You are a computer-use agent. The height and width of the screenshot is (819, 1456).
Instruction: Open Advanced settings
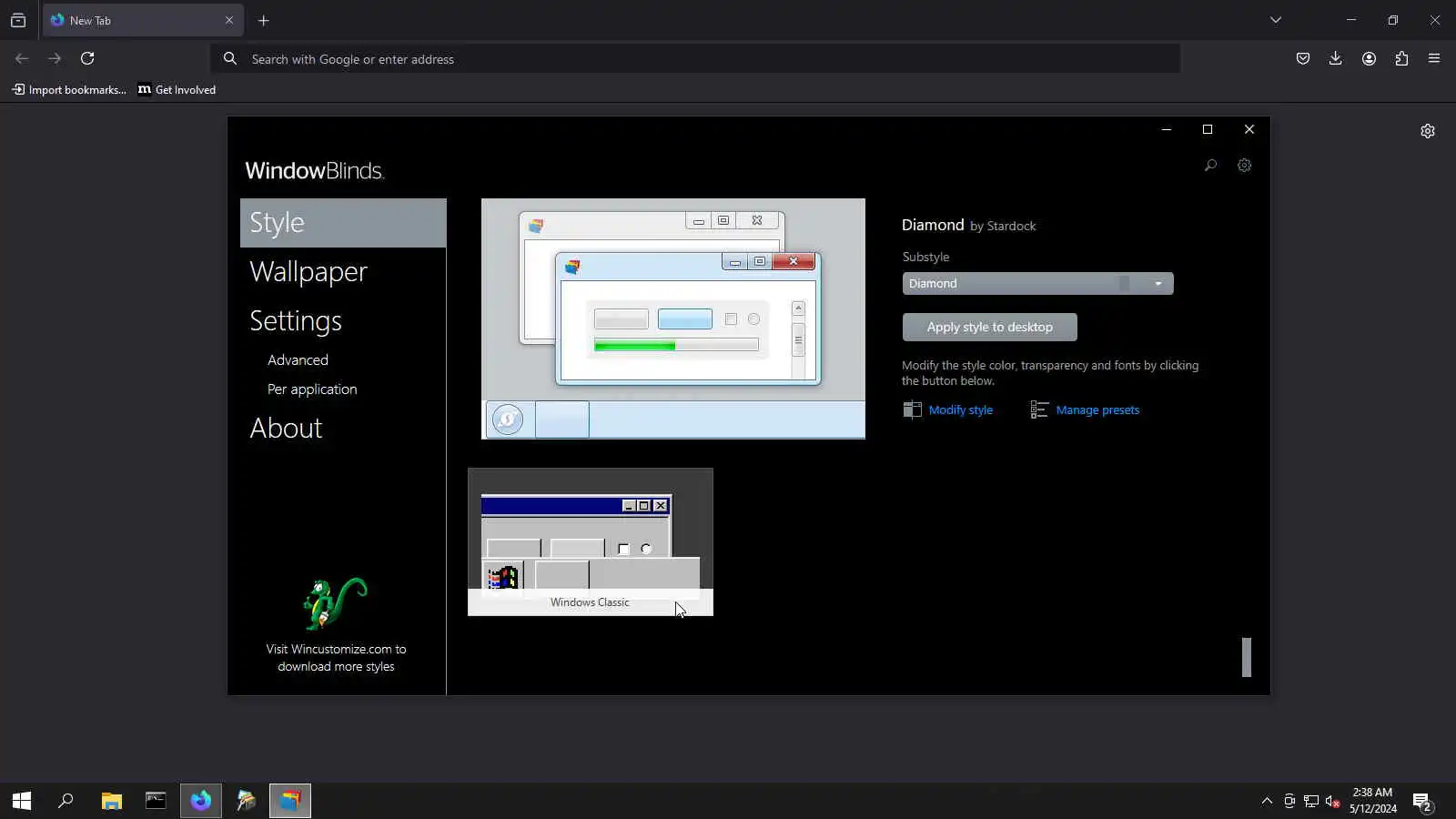(x=298, y=360)
